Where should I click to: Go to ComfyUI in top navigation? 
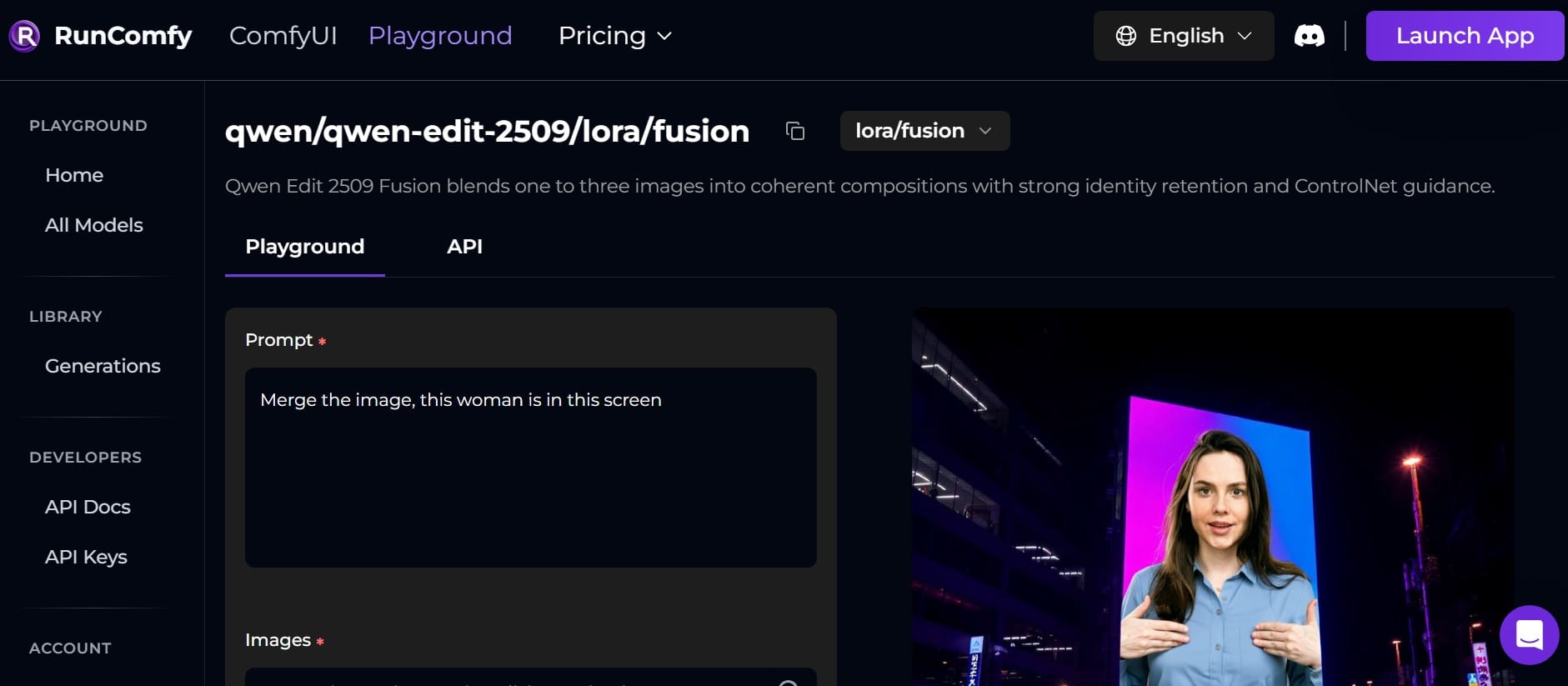click(283, 36)
